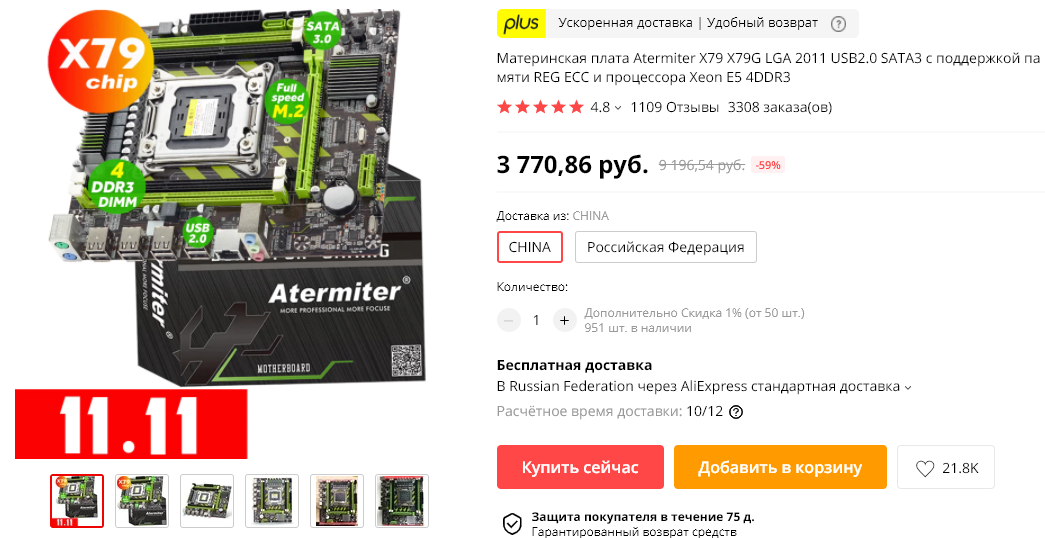Viewport: 1045px width, 538px height.
Task: Click the quantity field showing 1
Action: pyautogui.click(x=536, y=321)
